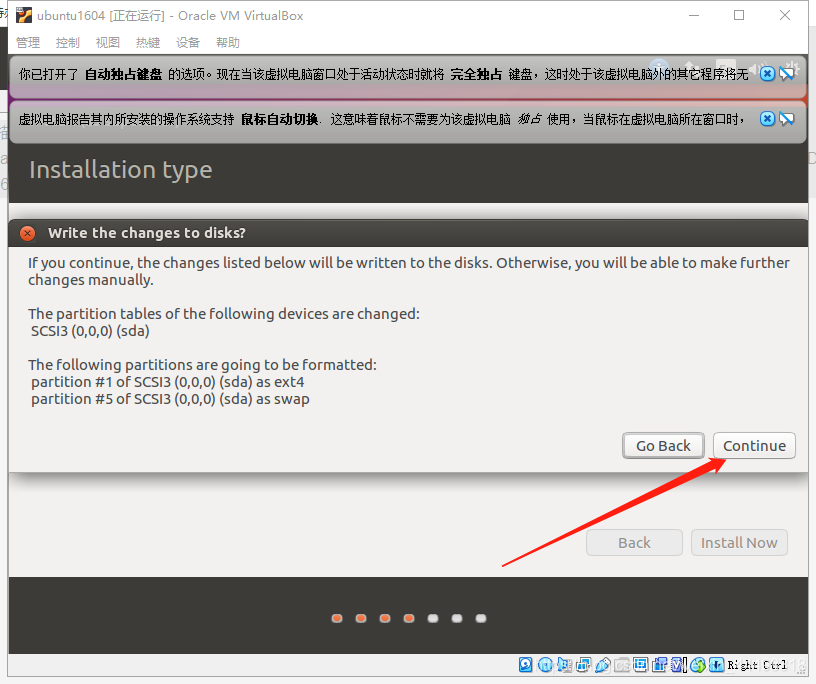Click the shared folders indicator icon
The height and width of the screenshot is (684, 816).
[x=621, y=665]
